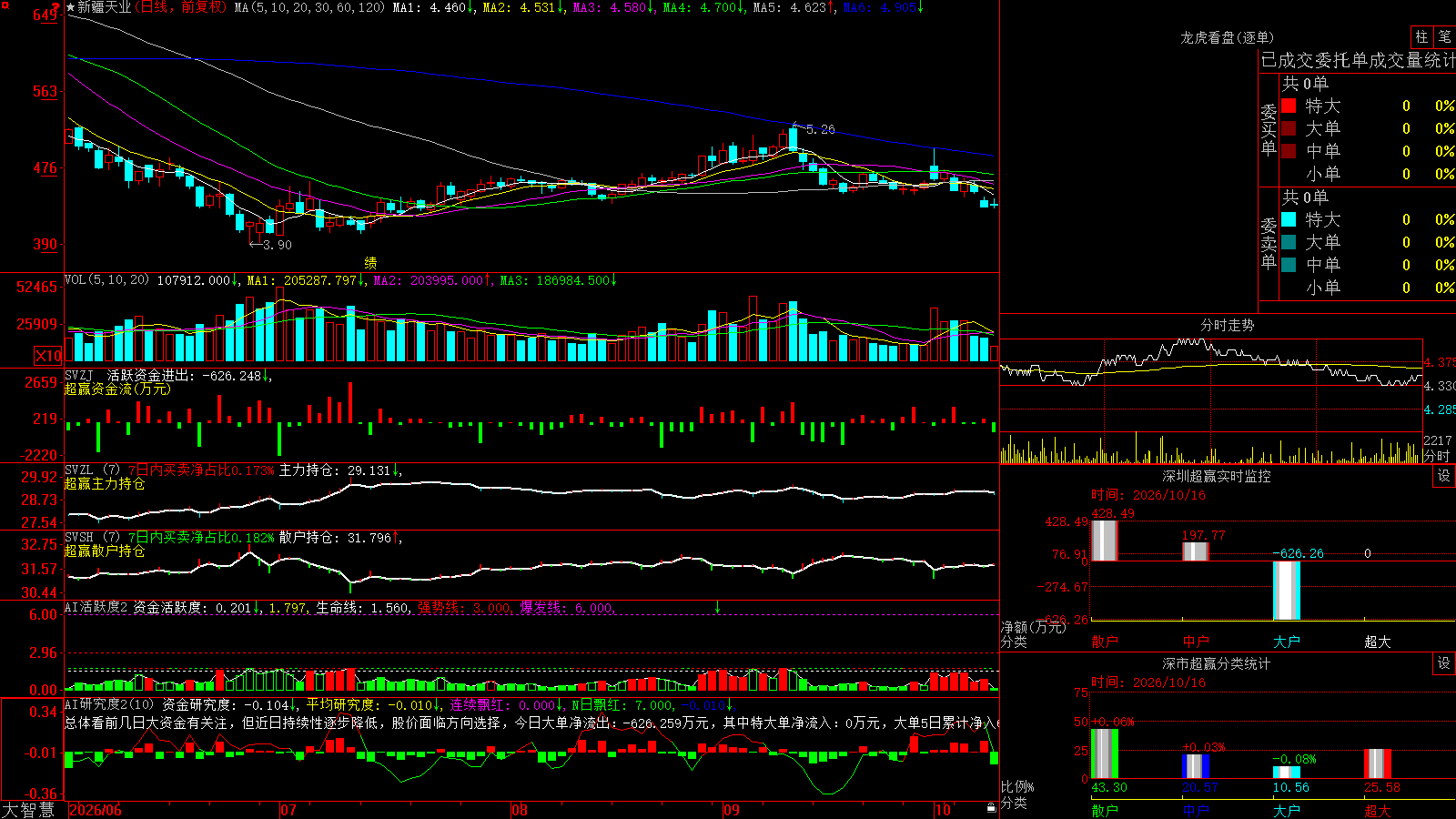Click the 新疆天业 stock name
The image size is (1456, 819).
(x=105, y=7)
